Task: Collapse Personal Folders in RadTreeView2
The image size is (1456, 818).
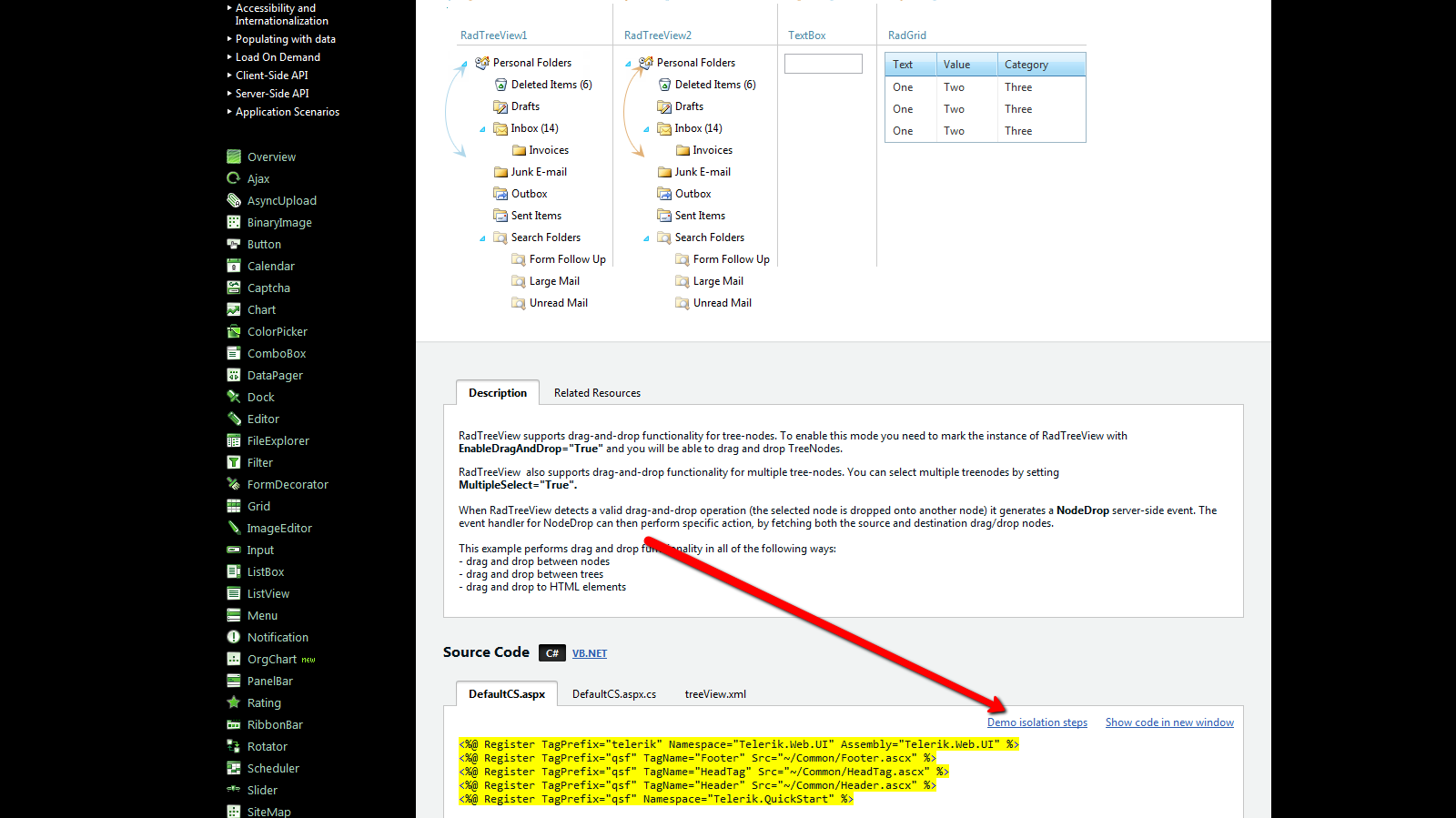Action: 628,64
